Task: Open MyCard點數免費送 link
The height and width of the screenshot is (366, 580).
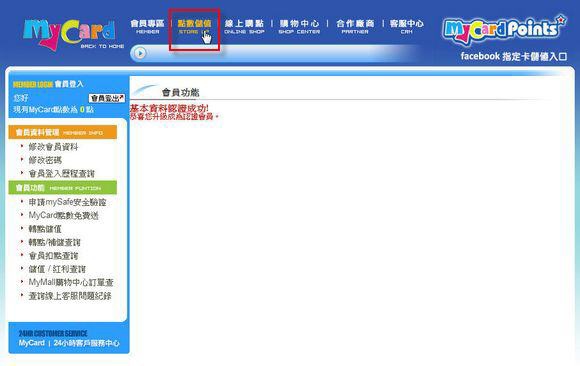Action: [x=64, y=215]
